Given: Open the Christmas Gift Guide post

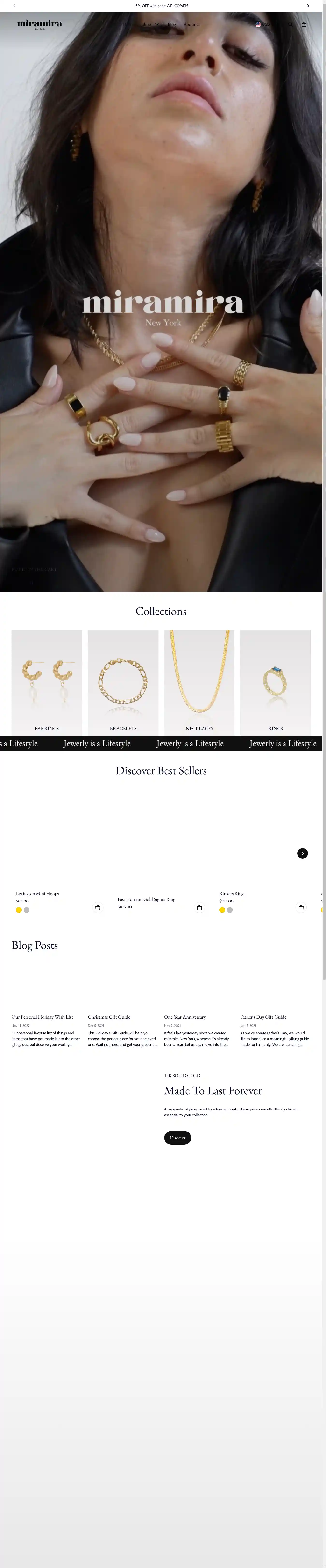Looking at the screenshot, I should (109, 1017).
